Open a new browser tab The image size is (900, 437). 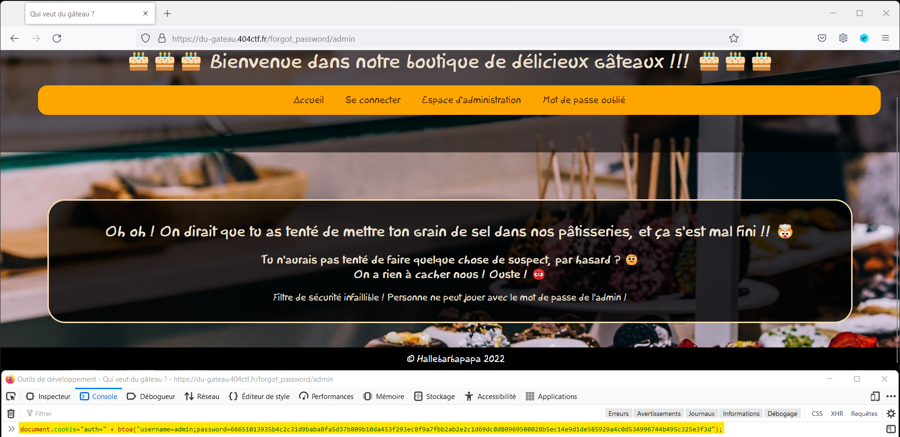tap(167, 14)
